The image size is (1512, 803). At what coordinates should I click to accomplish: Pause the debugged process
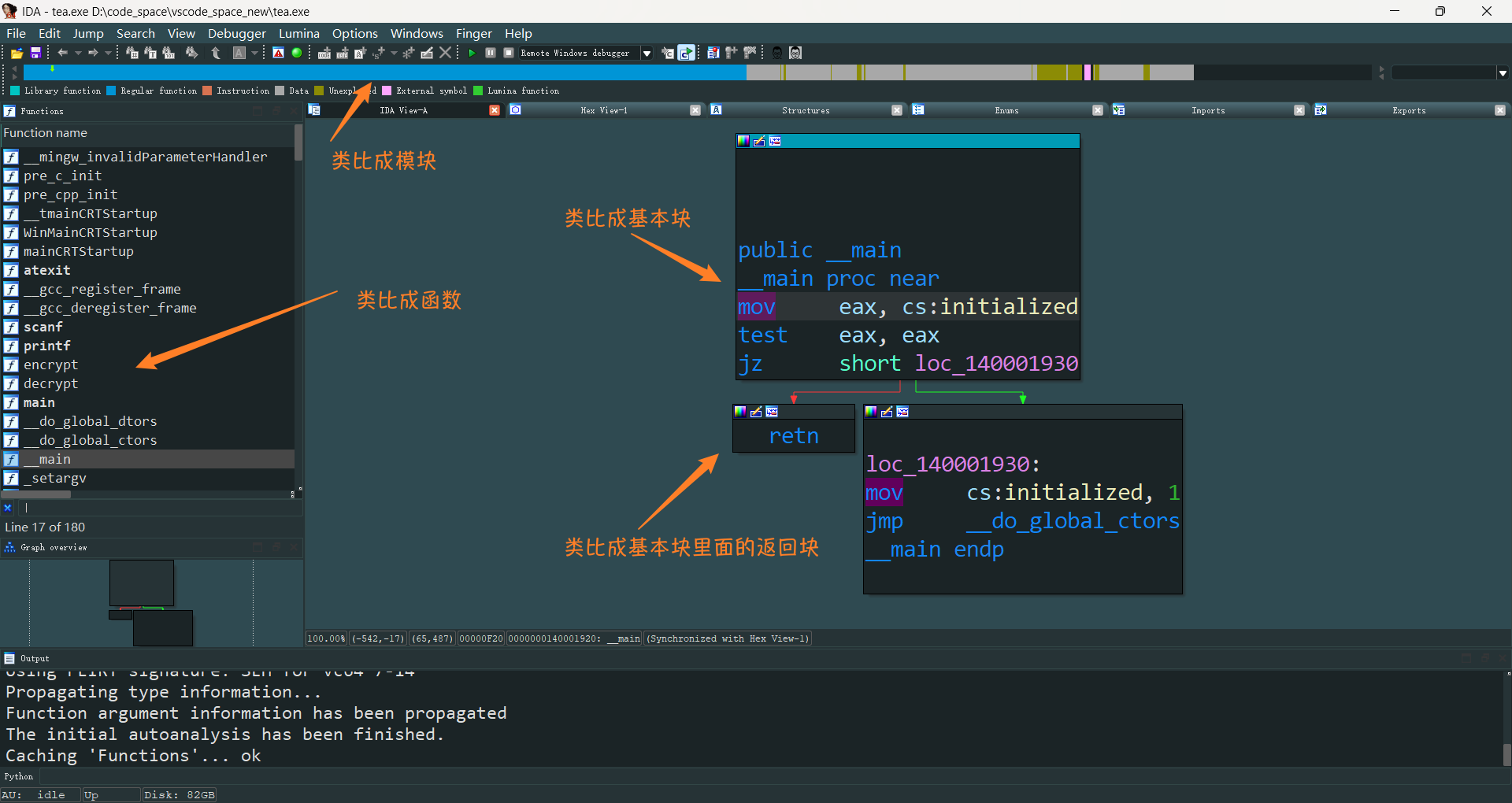490,53
